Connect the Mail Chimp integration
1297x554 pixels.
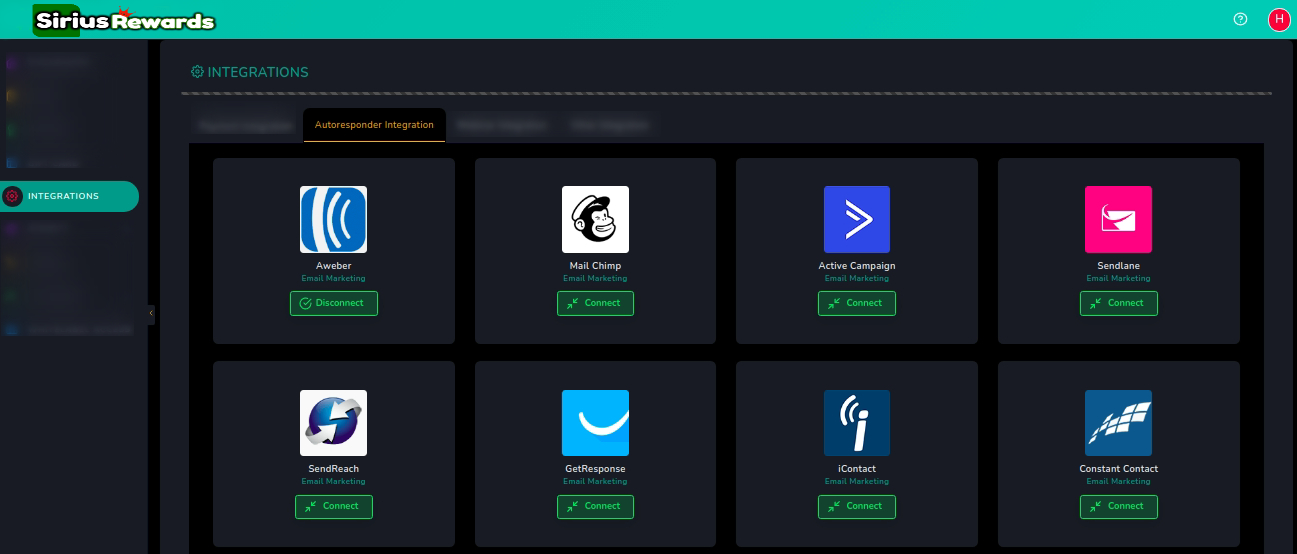tap(595, 303)
